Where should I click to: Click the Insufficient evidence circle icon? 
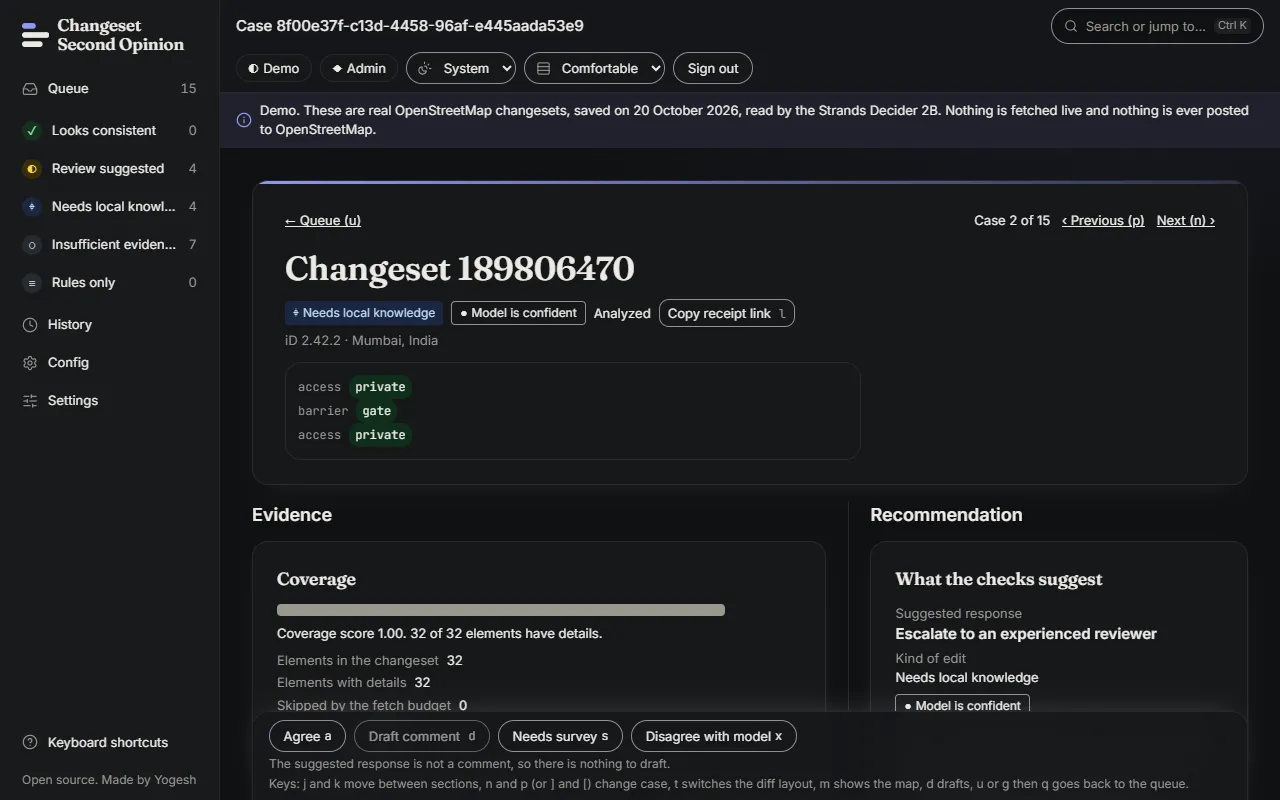point(32,244)
